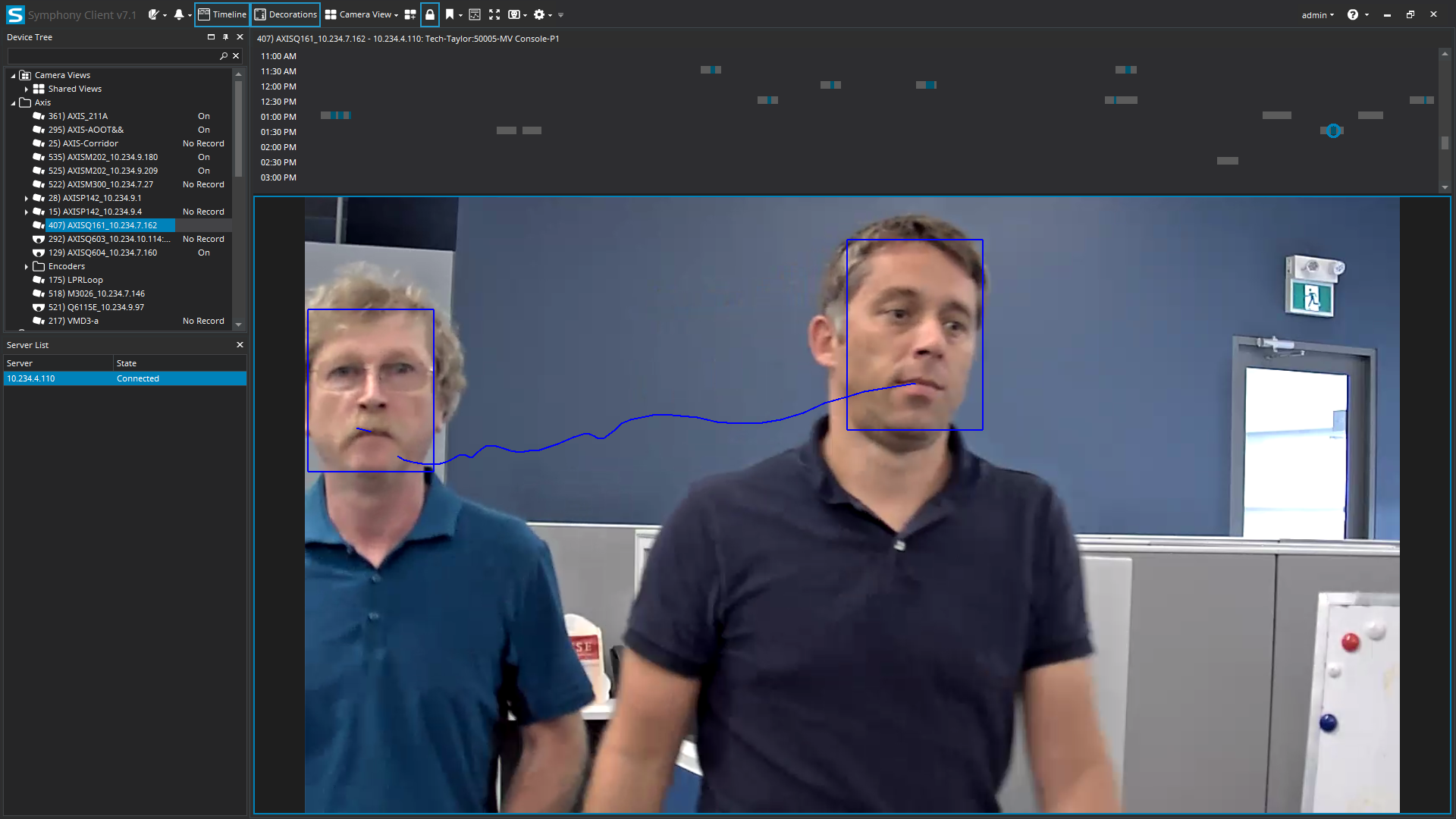
Task: Expand the Encoders folder
Action: 27,267
